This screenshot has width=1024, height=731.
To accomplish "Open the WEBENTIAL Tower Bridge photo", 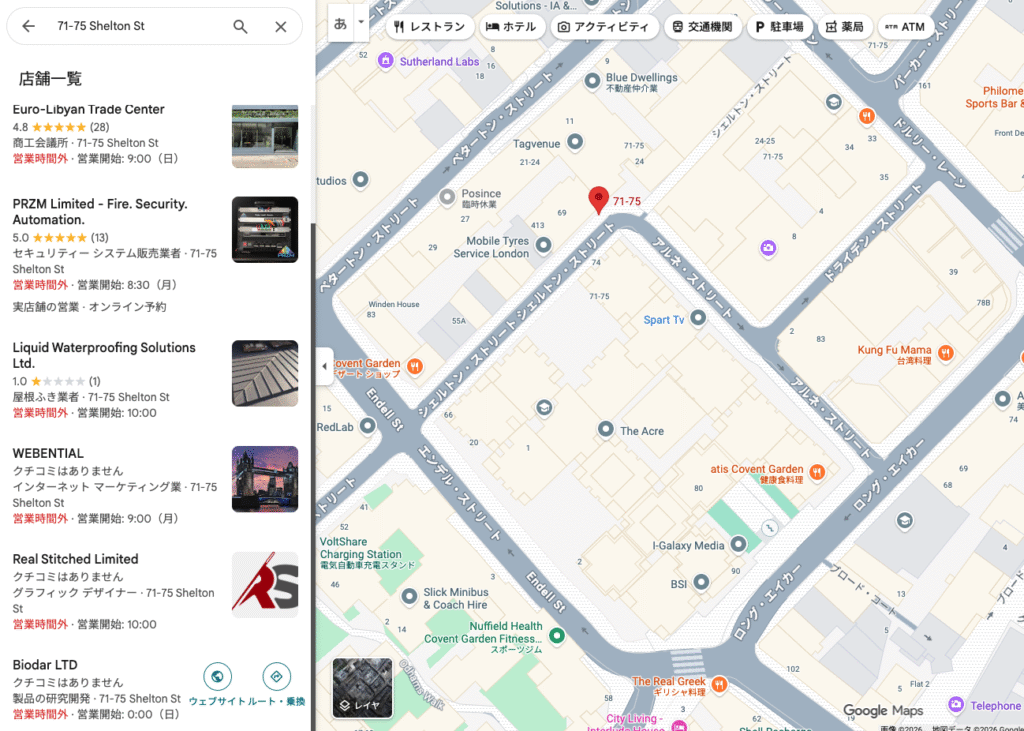I will (x=264, y=479).
